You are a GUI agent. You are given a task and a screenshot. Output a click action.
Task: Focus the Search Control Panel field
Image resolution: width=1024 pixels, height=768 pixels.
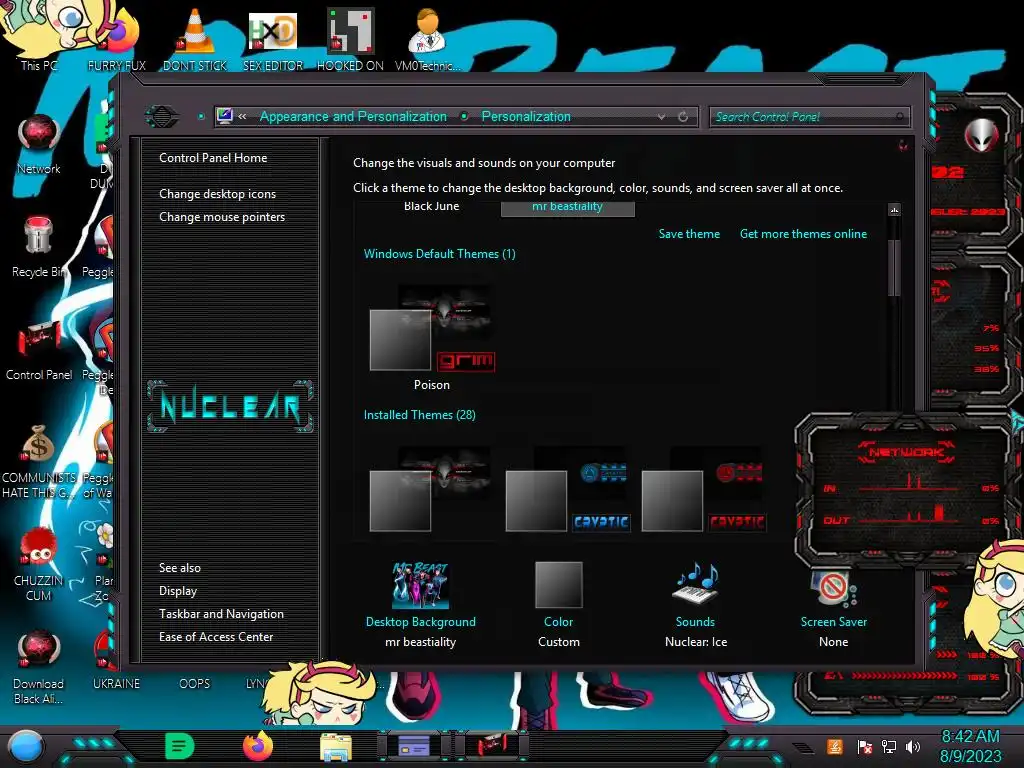pos(803,117)
